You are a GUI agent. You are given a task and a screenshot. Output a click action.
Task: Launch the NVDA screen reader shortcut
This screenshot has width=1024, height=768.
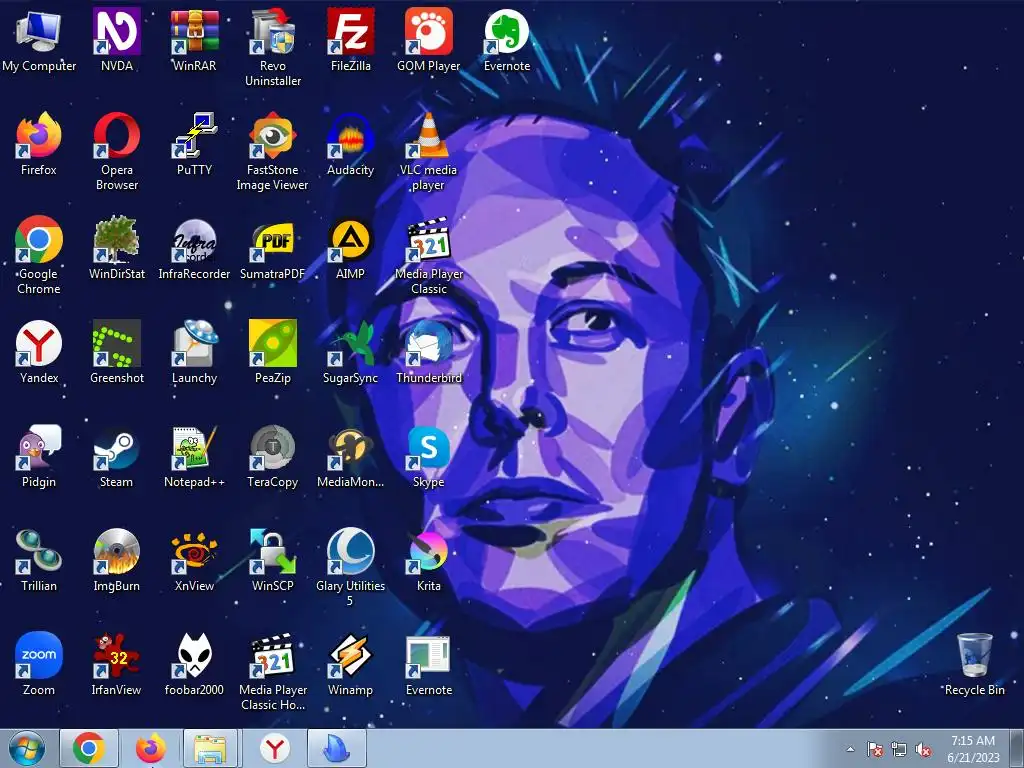[116, 31]
